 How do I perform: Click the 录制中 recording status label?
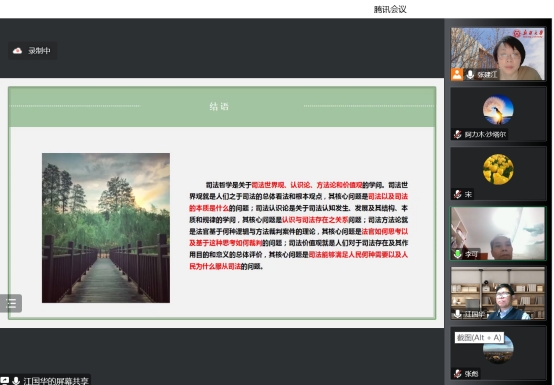click(x=39, y=51)
